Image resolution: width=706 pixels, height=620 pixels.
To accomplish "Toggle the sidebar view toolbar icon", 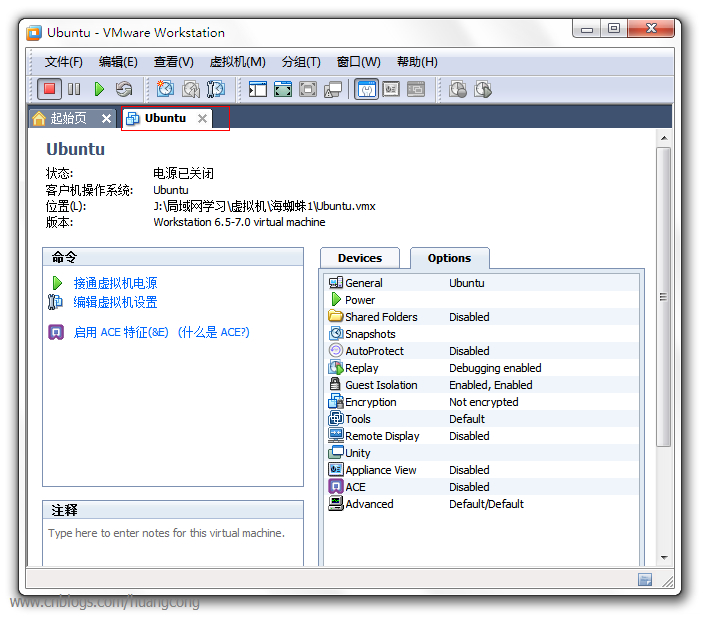I will pos(258,89).
